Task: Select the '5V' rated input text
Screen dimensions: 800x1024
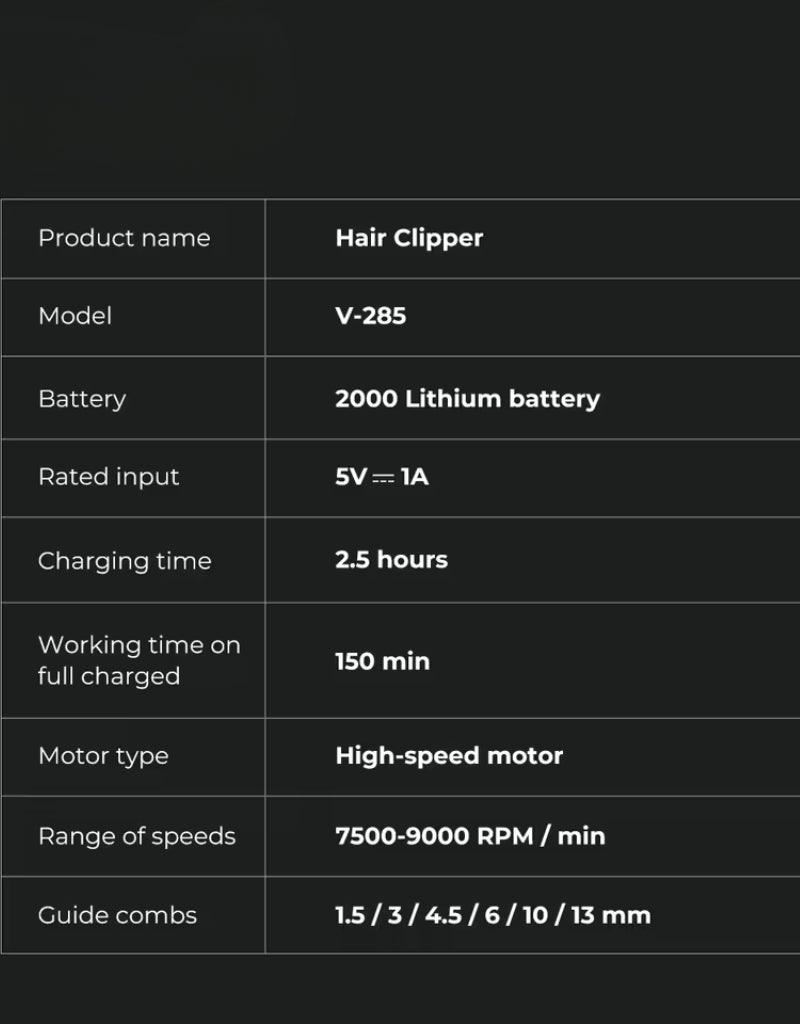Action: pyautogui.click(x=351, y=477)
